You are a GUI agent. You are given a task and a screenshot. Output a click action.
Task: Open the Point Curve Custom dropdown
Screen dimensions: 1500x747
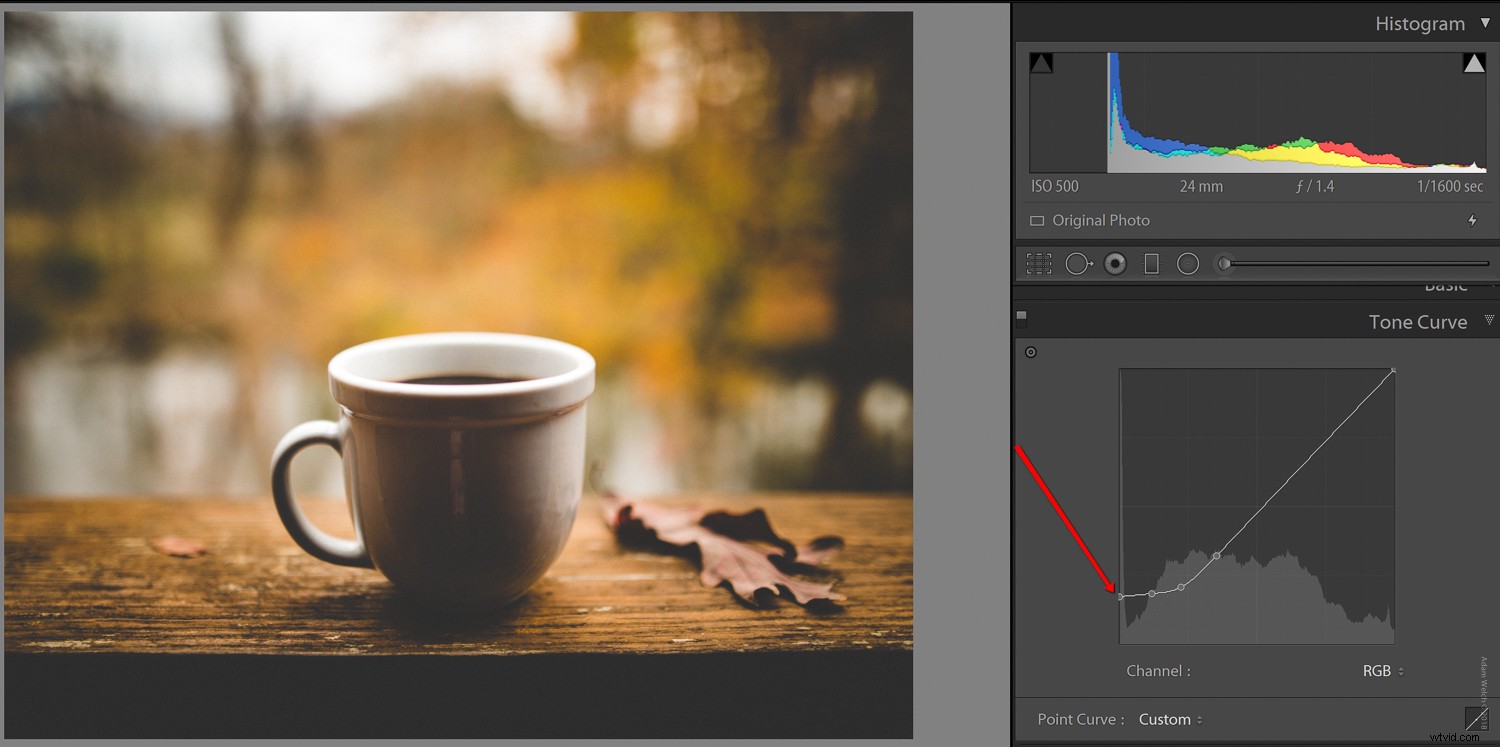(x=1169, y=719)
